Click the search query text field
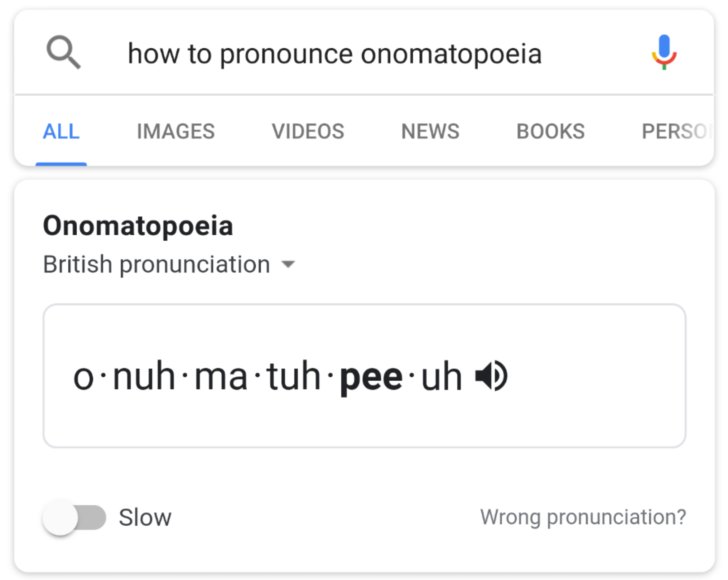Image resolution: width=728 pixels, height=580 pixels. coord(335,53)
